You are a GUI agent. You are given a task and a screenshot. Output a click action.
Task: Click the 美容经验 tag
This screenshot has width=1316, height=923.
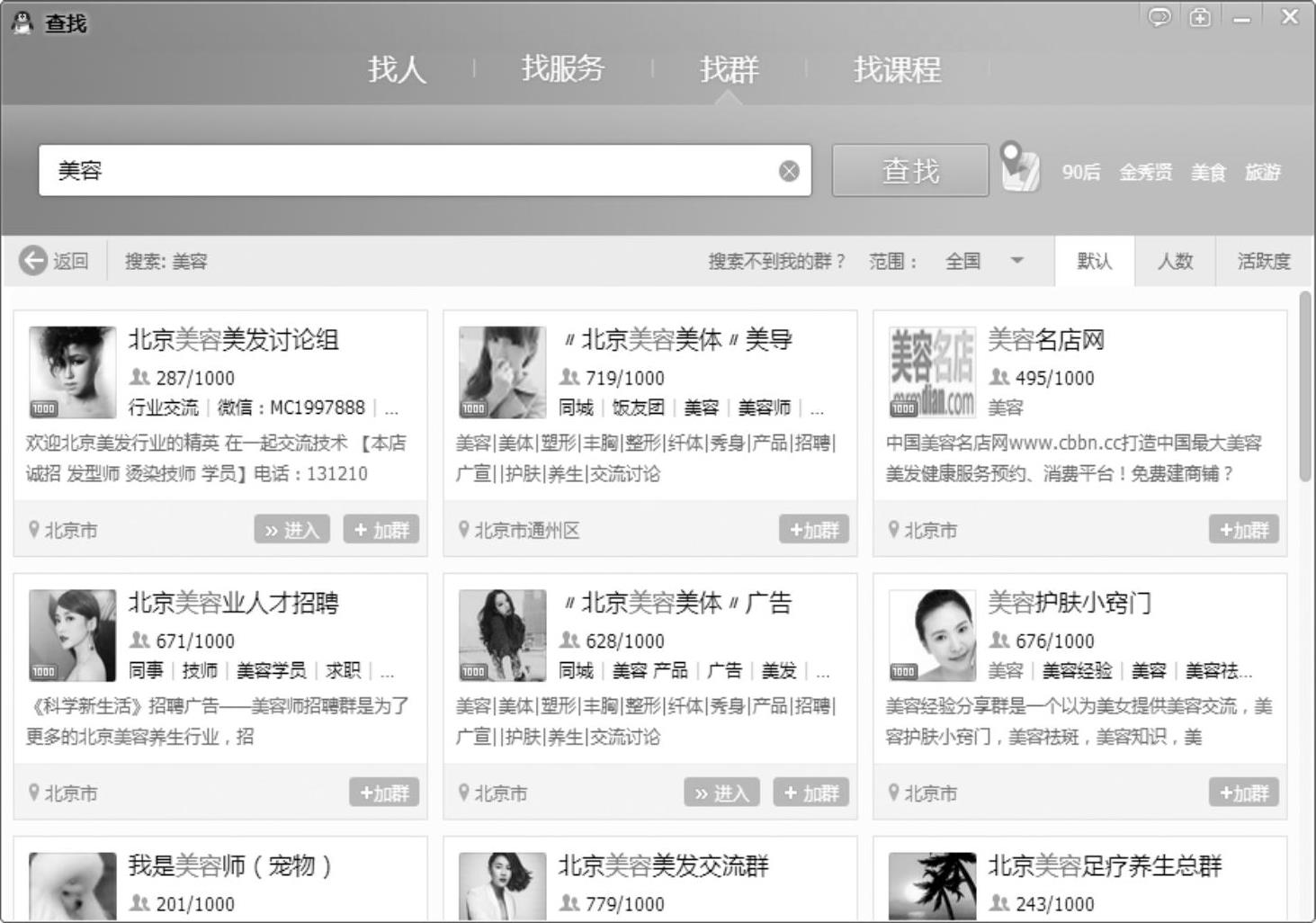[1077, 671]
